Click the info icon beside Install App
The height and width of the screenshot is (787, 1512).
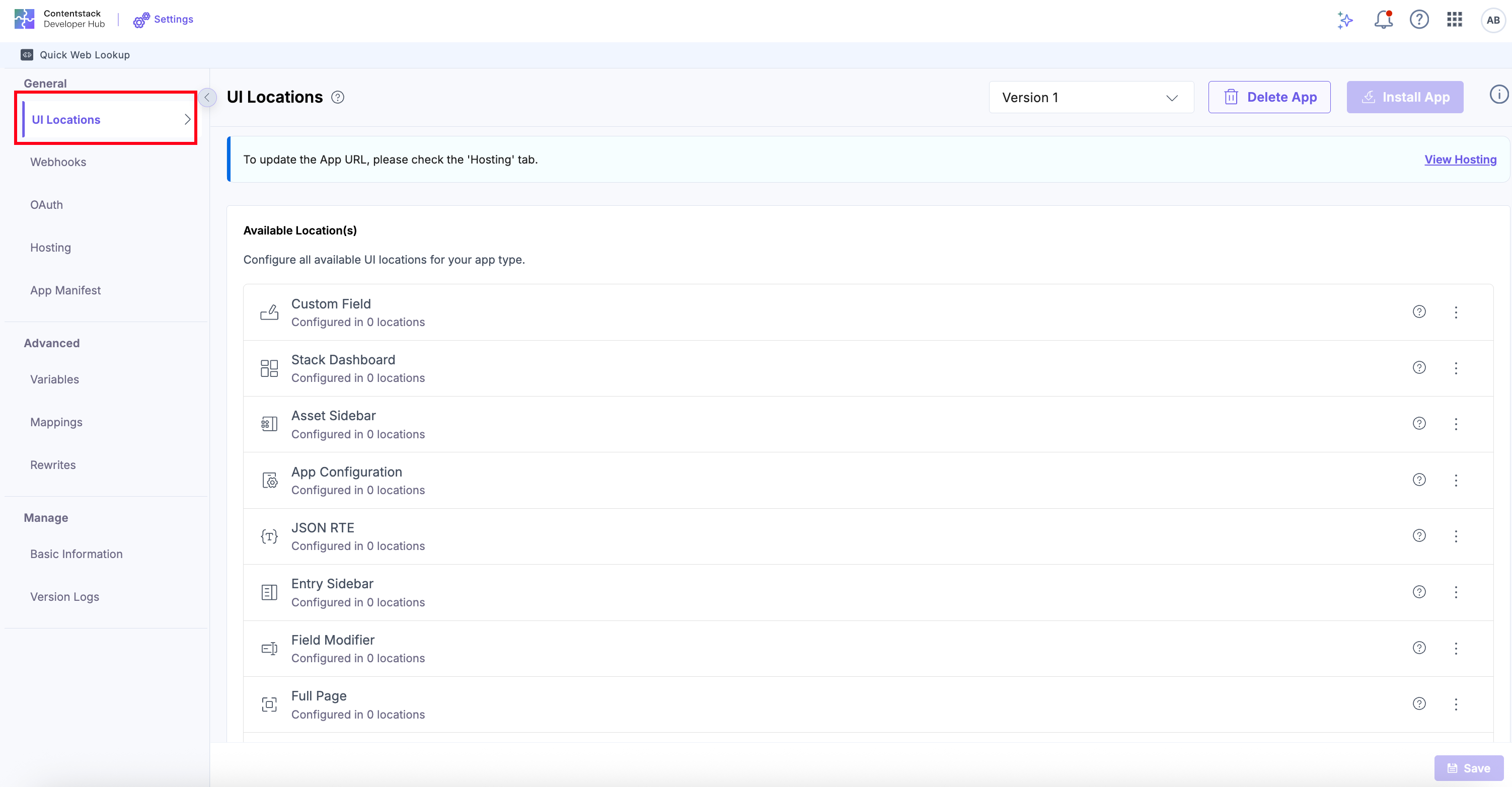tap(1498, 95)
